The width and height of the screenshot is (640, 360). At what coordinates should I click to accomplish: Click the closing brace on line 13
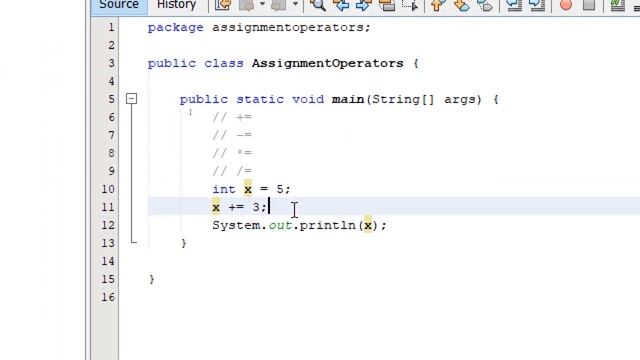point(184,243)
